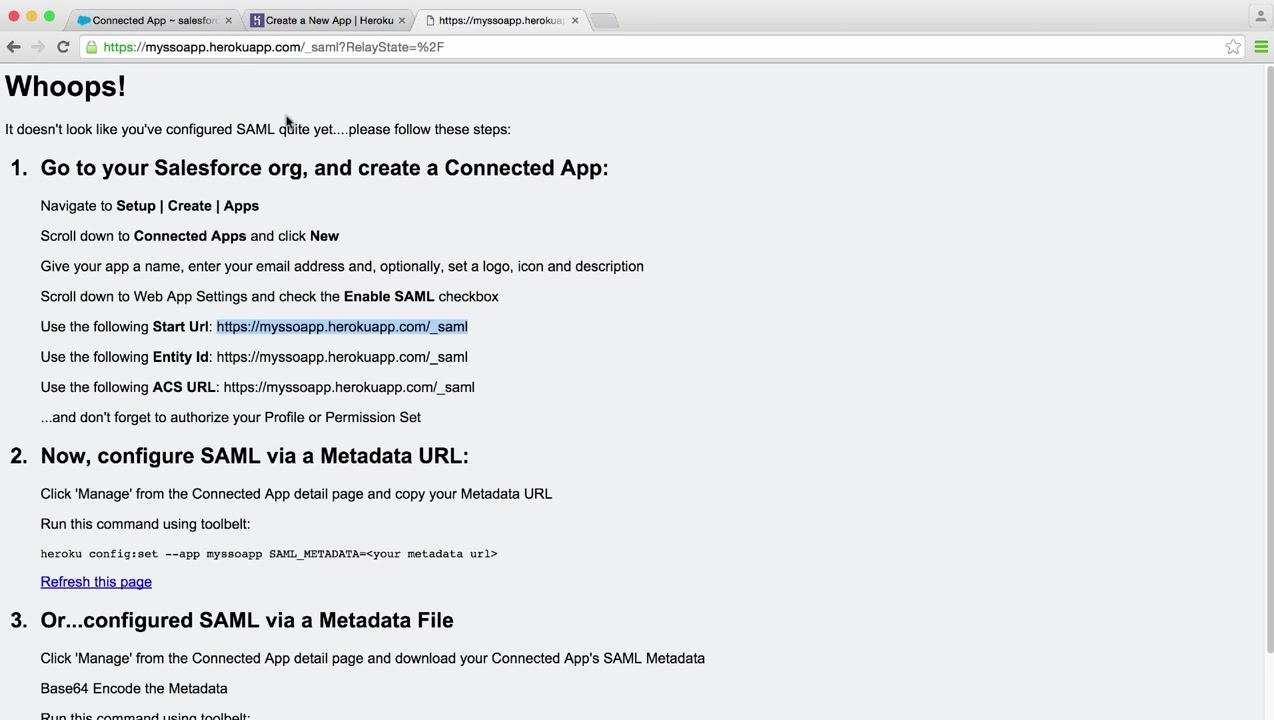This screenshot has height=720, width=1274.
Task: Click the 'configure SAML via a Metadata URL' heading
Action: pos(254,456)
